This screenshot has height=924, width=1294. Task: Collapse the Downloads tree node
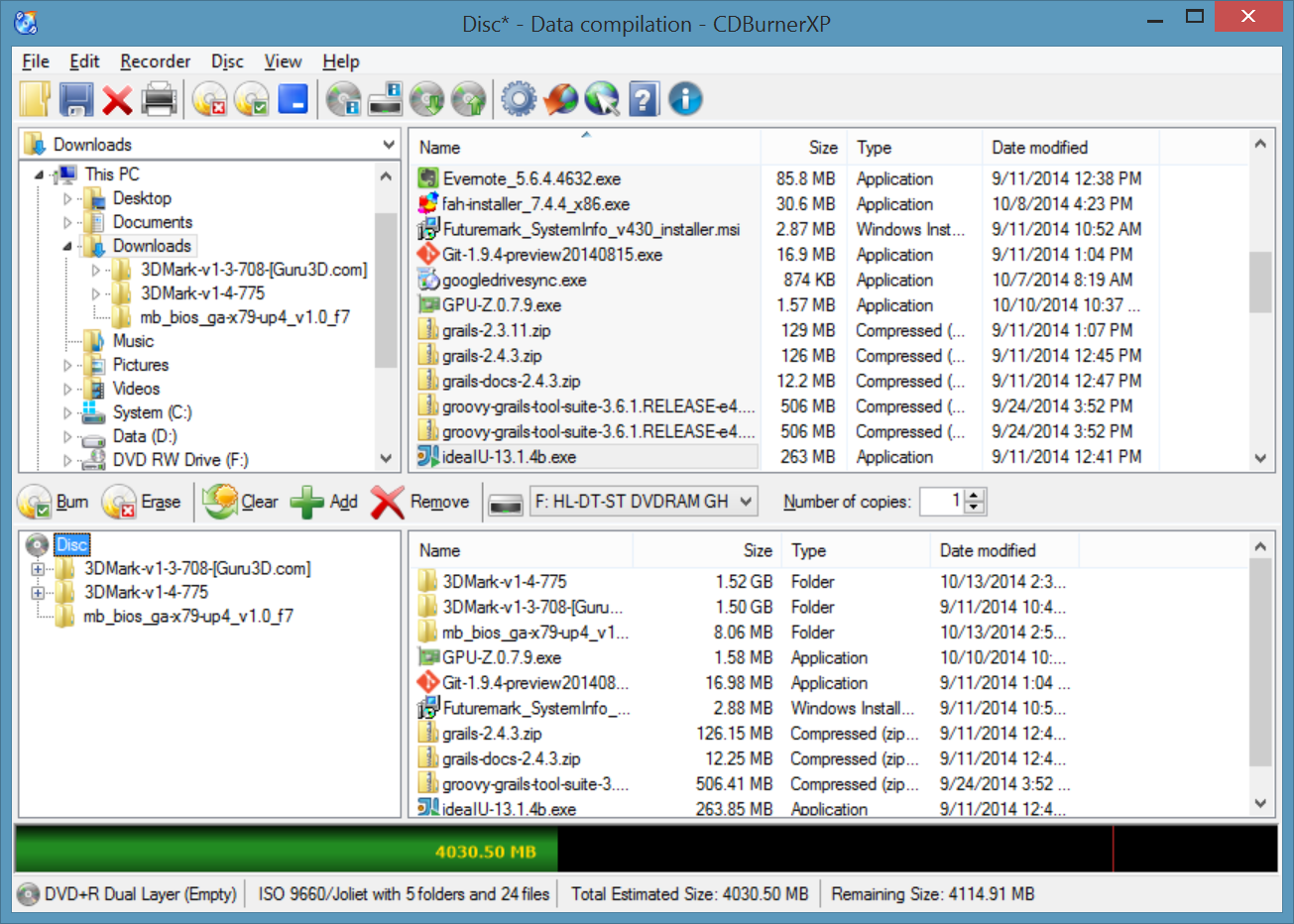click(67, 246)
